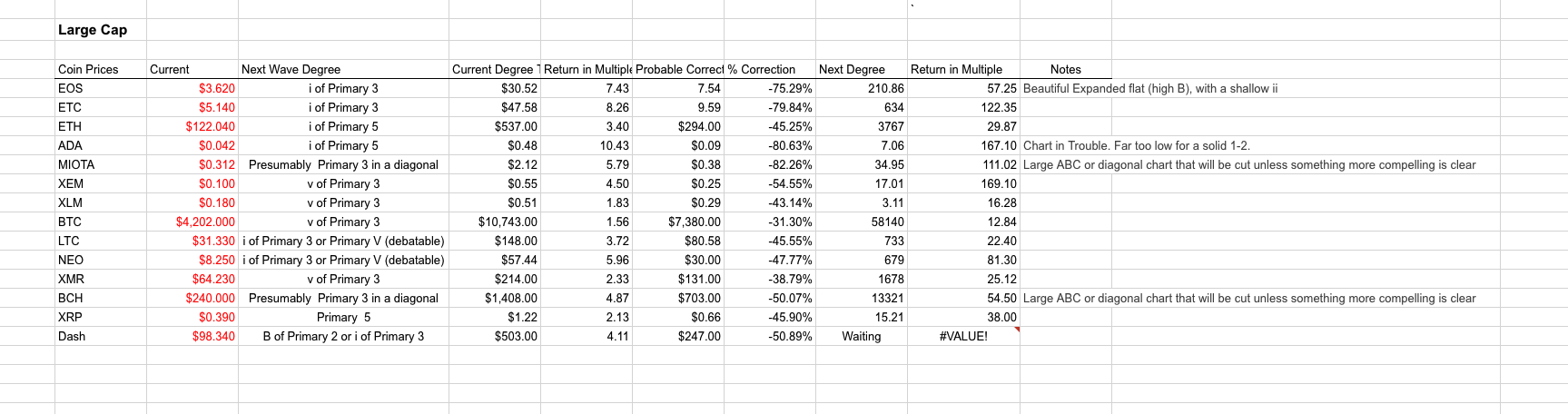Select BCH target cell $1,408.00

pos(495,298)
